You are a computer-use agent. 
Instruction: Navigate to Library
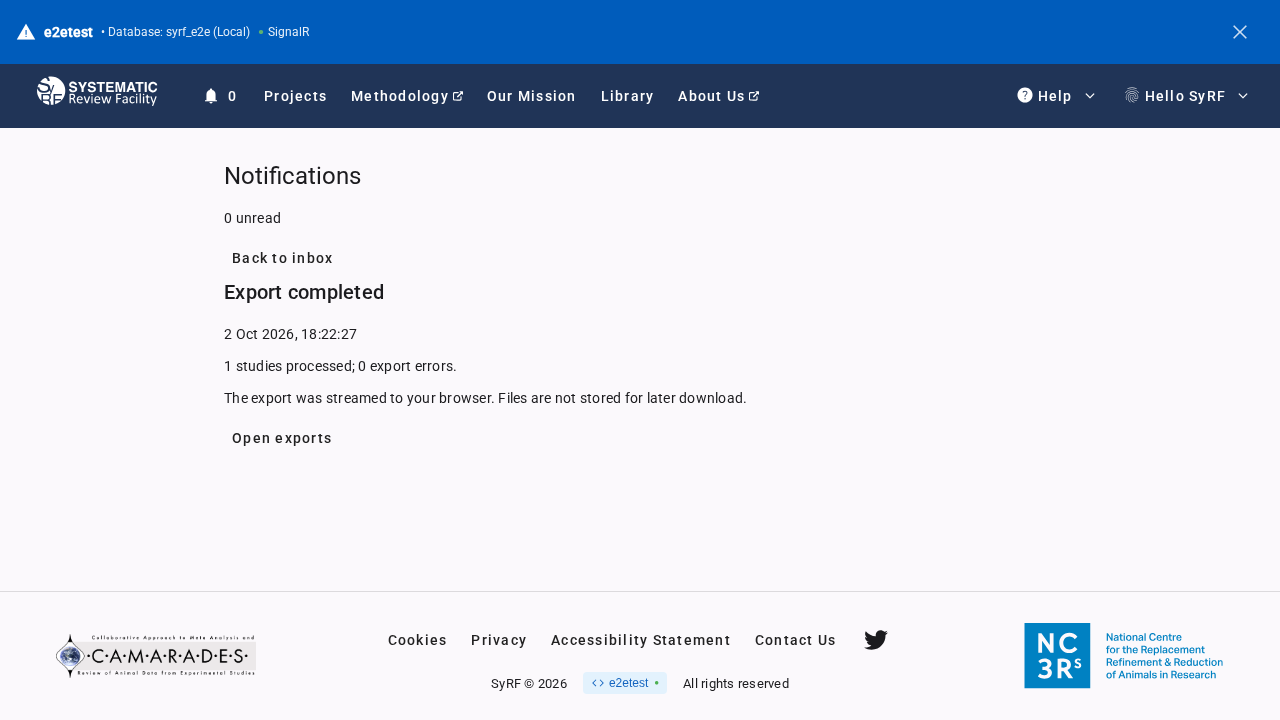627,96
